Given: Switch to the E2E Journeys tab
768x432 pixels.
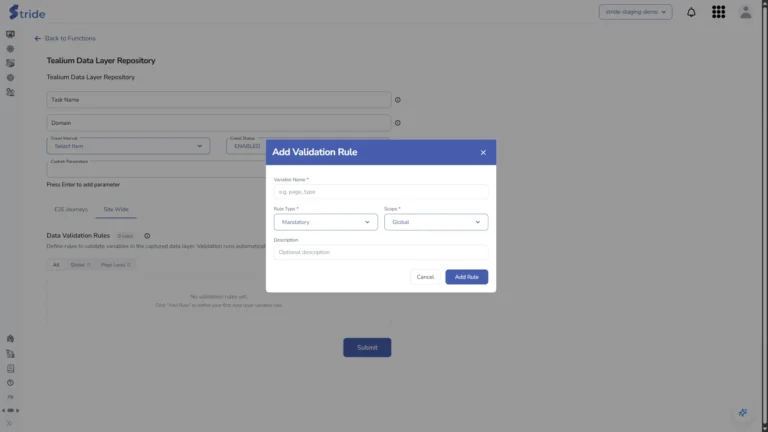Looking at the screenshot, I should point(71,209).
